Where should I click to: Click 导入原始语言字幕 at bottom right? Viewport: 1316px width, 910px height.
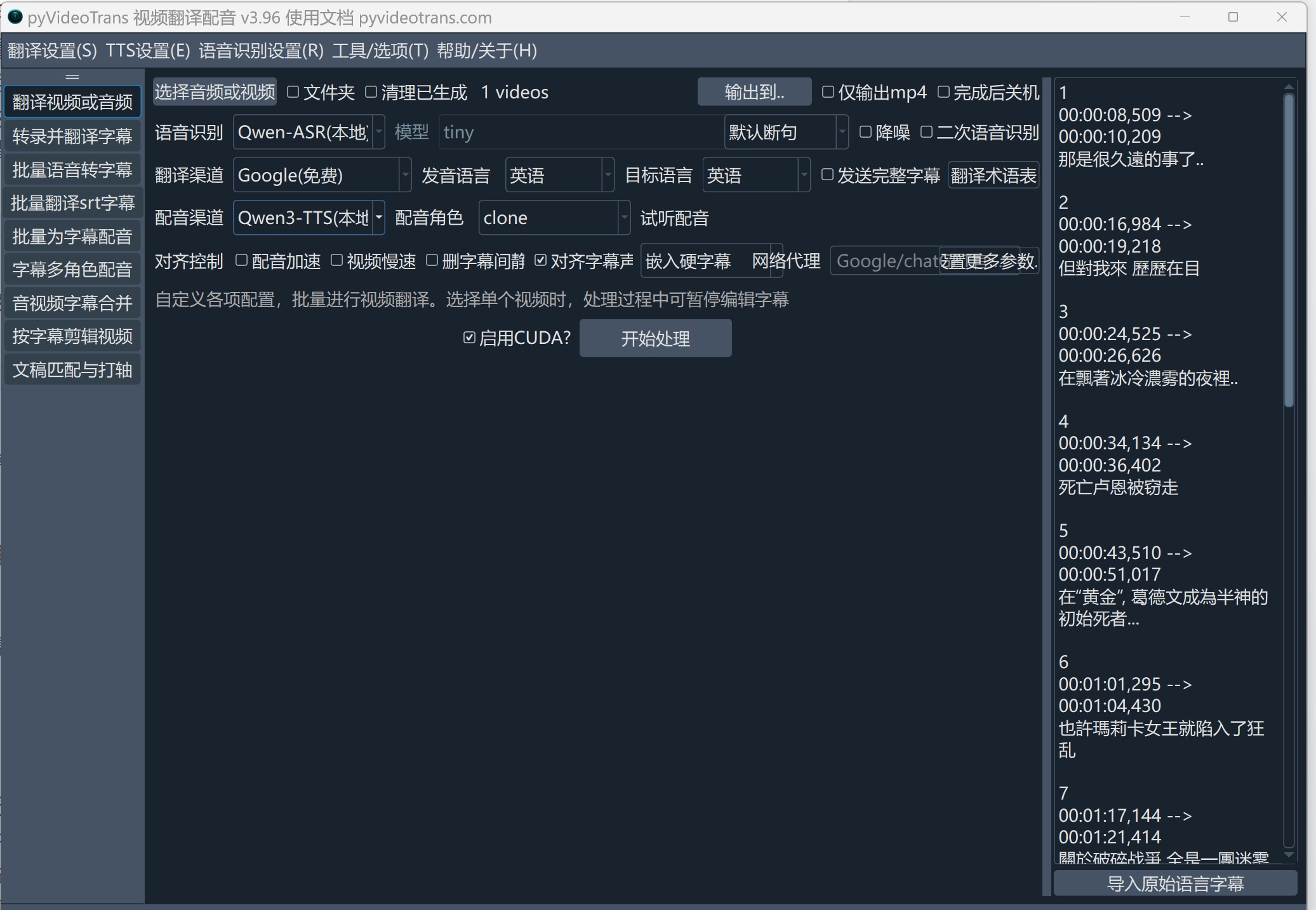[1175, 882]
